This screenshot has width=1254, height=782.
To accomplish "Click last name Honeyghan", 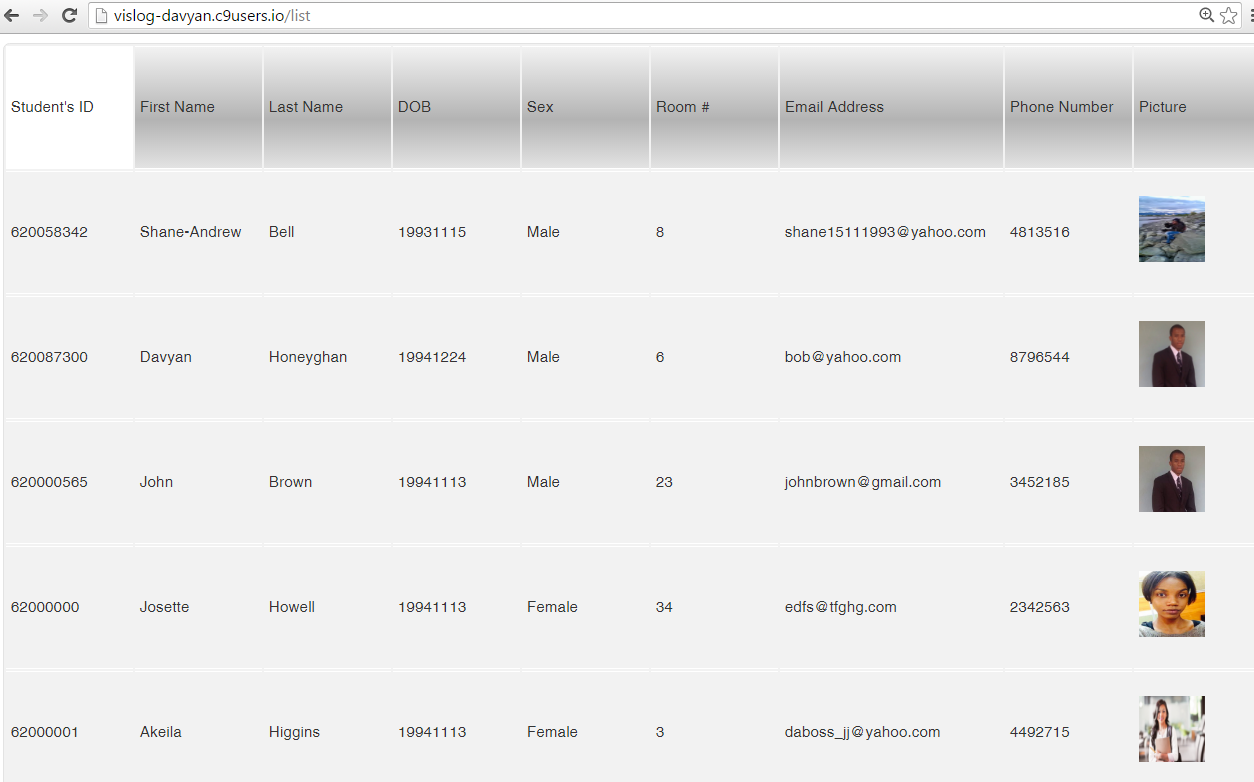I will (308, 357).
